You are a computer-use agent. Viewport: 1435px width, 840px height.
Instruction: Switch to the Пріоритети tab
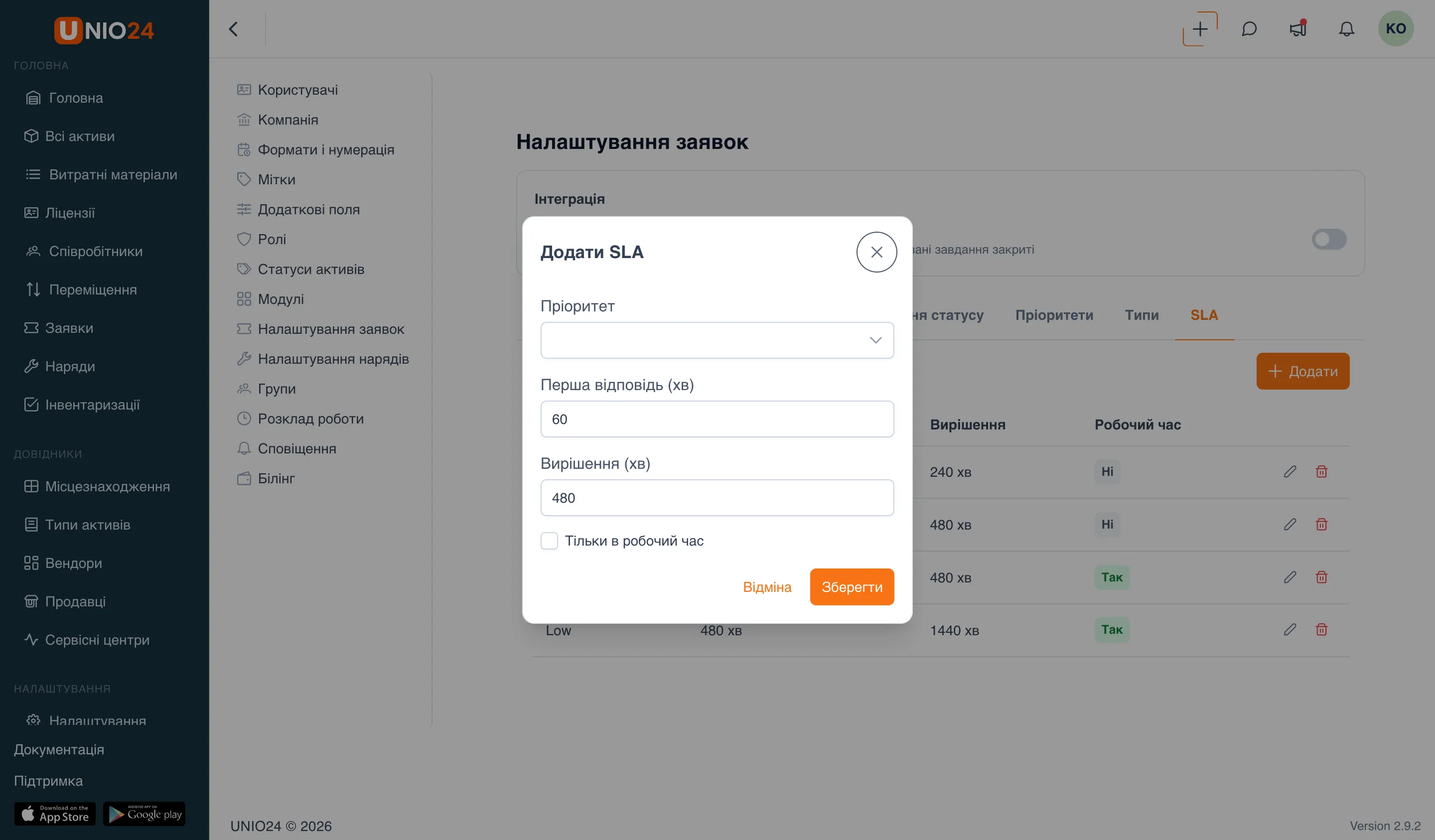(1054, 315)
